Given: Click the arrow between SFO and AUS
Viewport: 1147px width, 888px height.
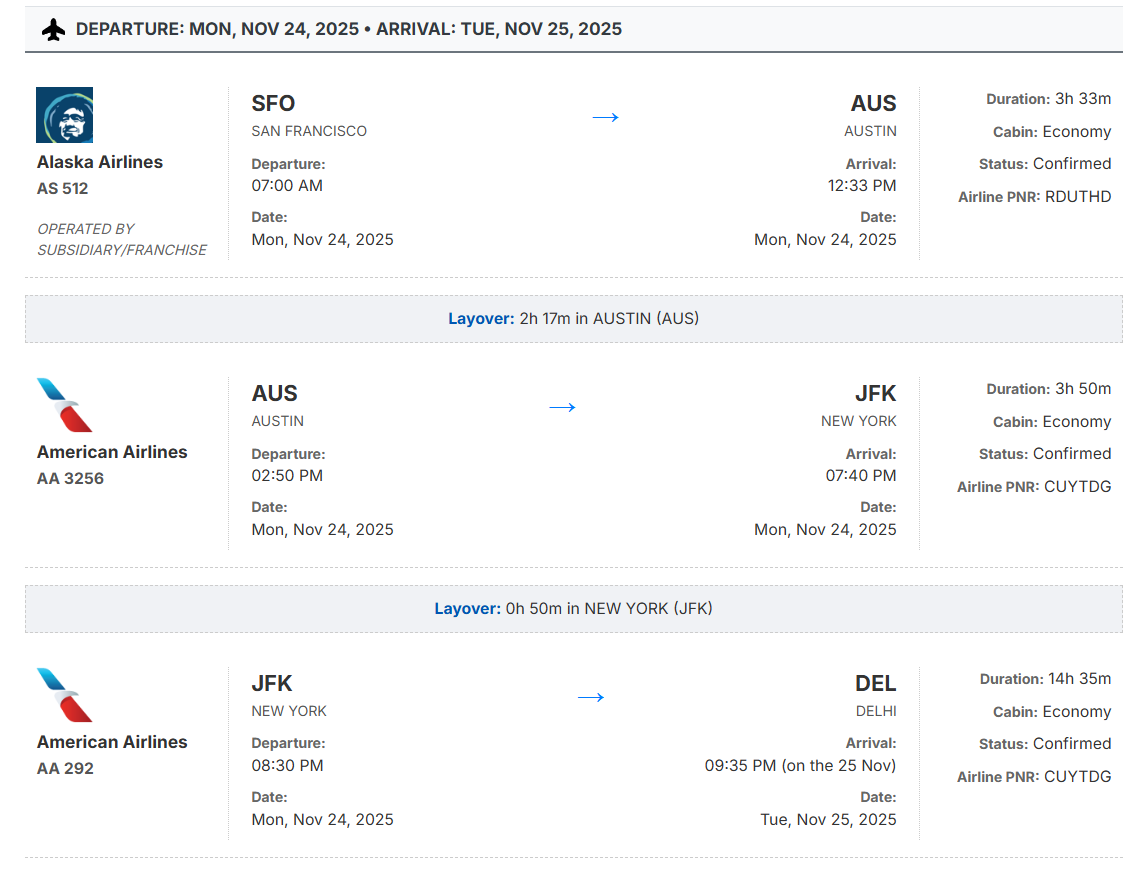Looking at the screenshot, I should coord(606,117).
